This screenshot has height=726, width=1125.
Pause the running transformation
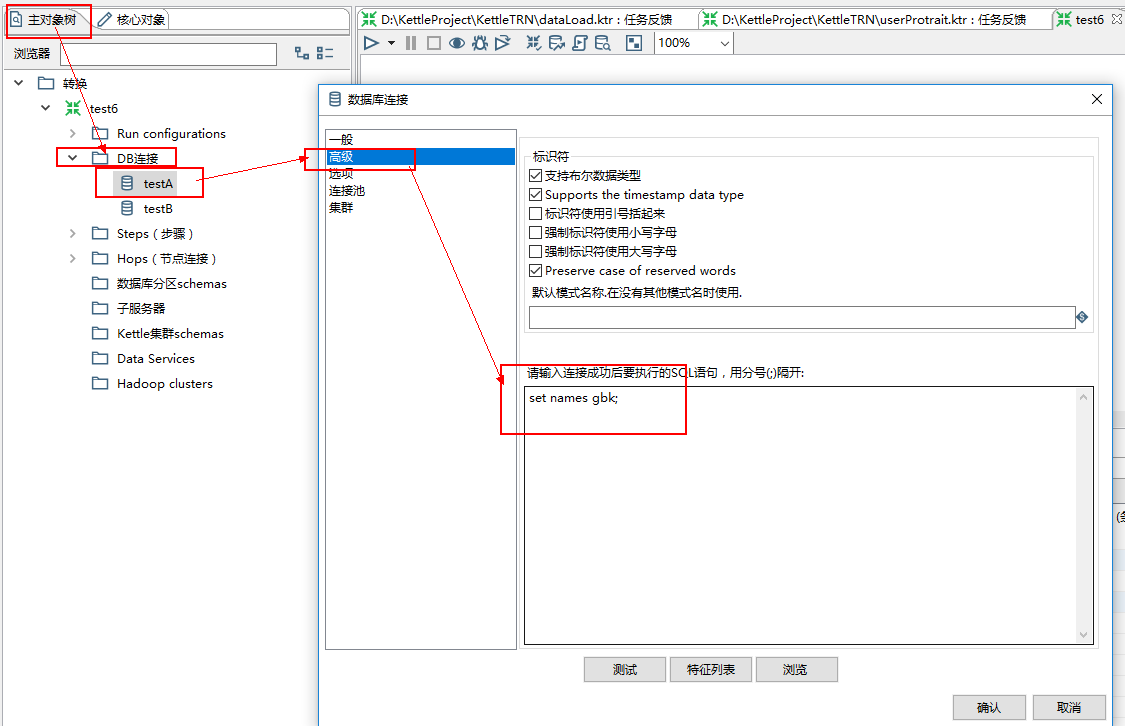411,43
